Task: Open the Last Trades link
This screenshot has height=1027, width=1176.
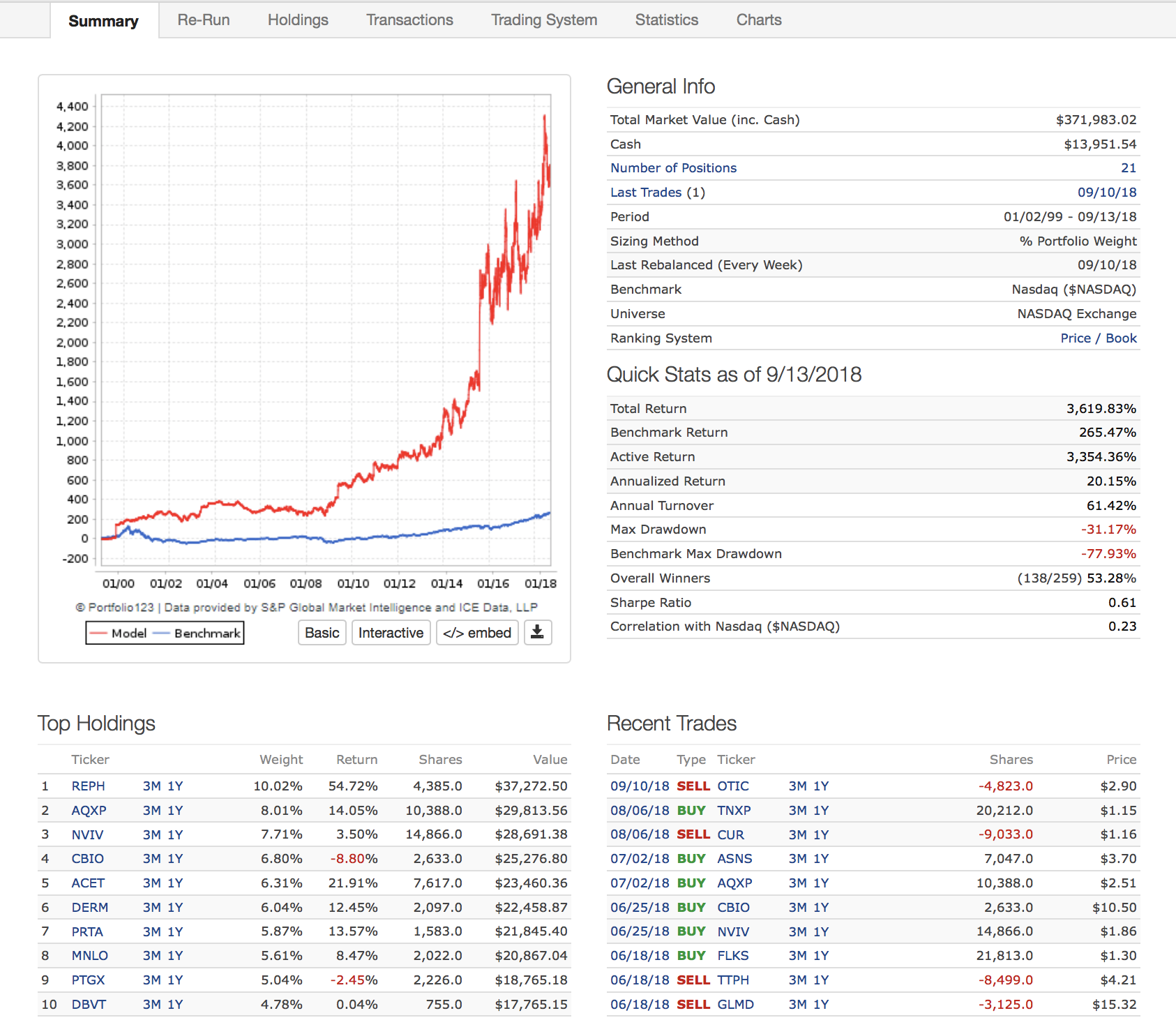Action: (x=645, y=193)
